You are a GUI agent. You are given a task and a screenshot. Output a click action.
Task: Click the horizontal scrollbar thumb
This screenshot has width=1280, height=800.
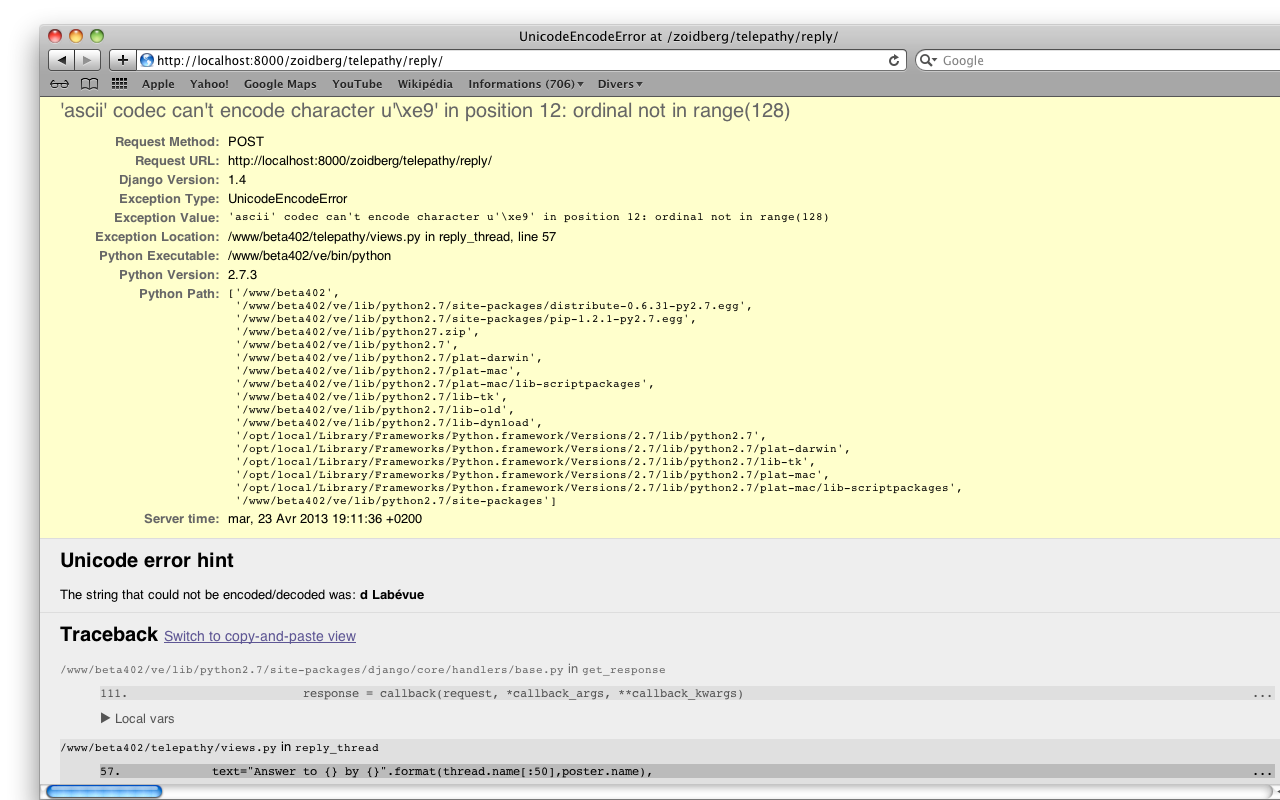pos(104,792)
